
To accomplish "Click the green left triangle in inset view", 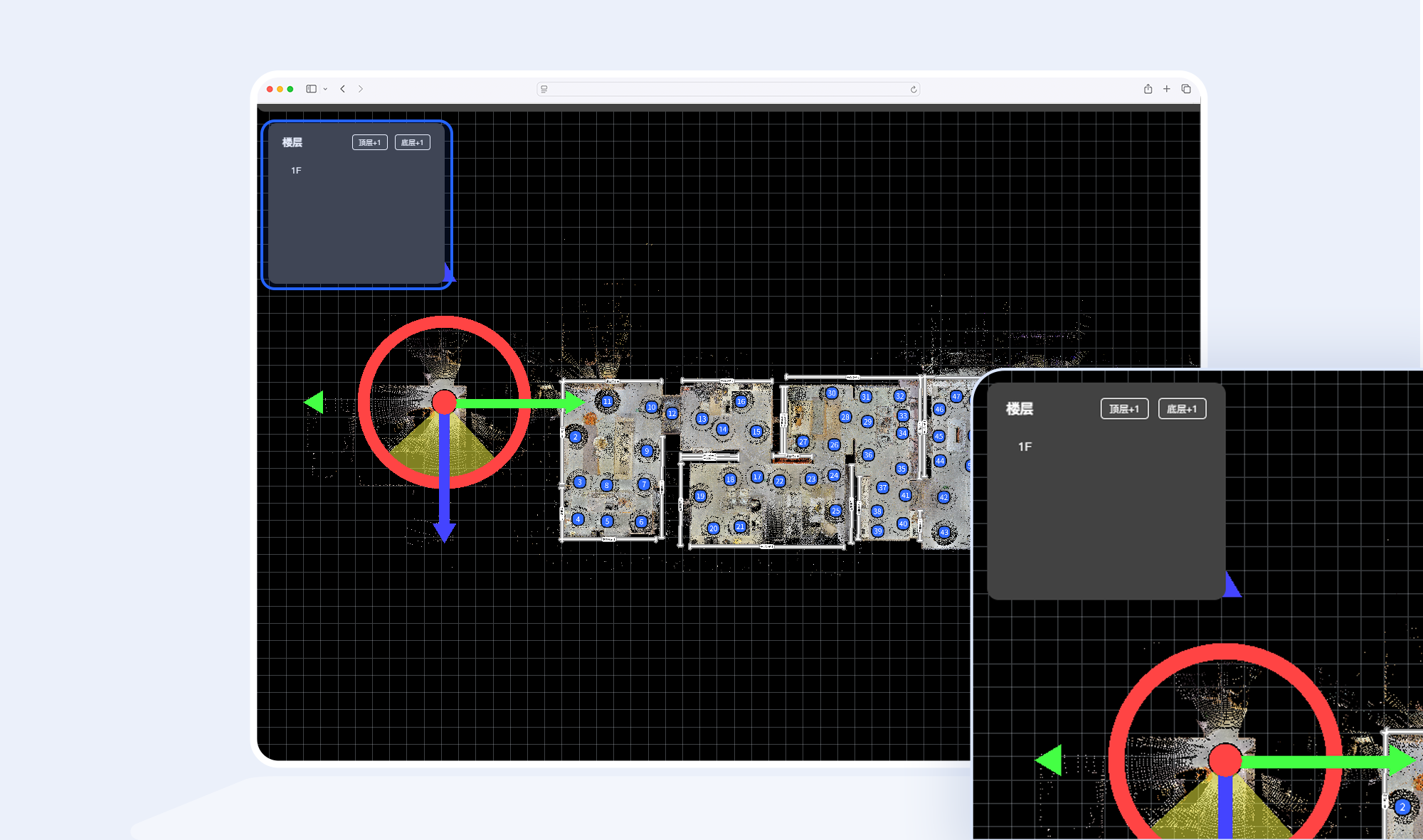I will (1049, 760).
